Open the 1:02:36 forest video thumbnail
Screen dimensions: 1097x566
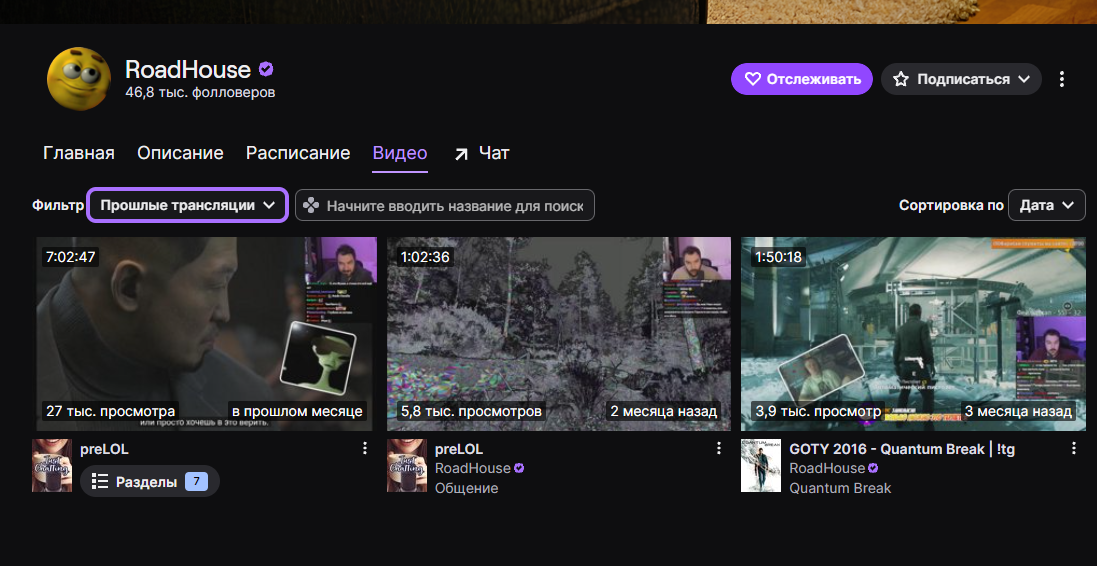(x=559, y=334)
